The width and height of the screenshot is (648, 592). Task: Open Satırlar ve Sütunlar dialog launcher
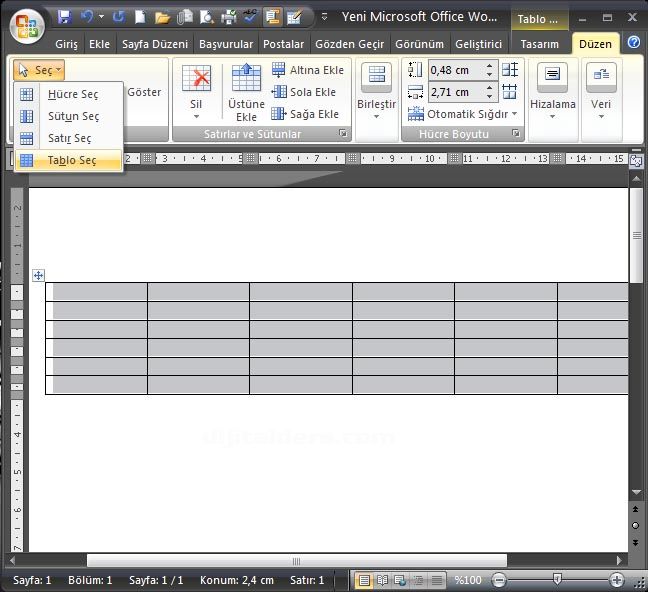pyautogui.click(x=343, y=133)
